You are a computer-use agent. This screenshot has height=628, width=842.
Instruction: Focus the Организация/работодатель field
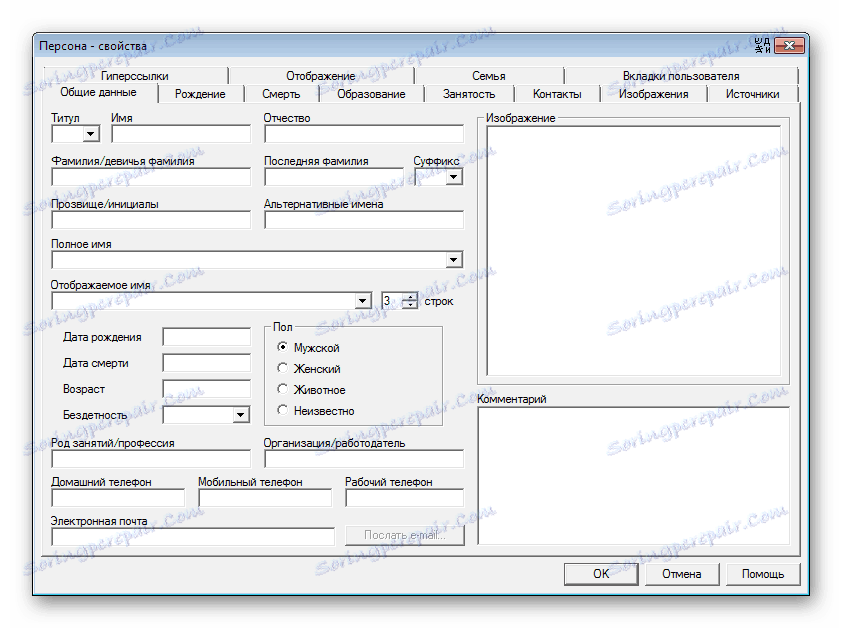click(x=364, y=458)
